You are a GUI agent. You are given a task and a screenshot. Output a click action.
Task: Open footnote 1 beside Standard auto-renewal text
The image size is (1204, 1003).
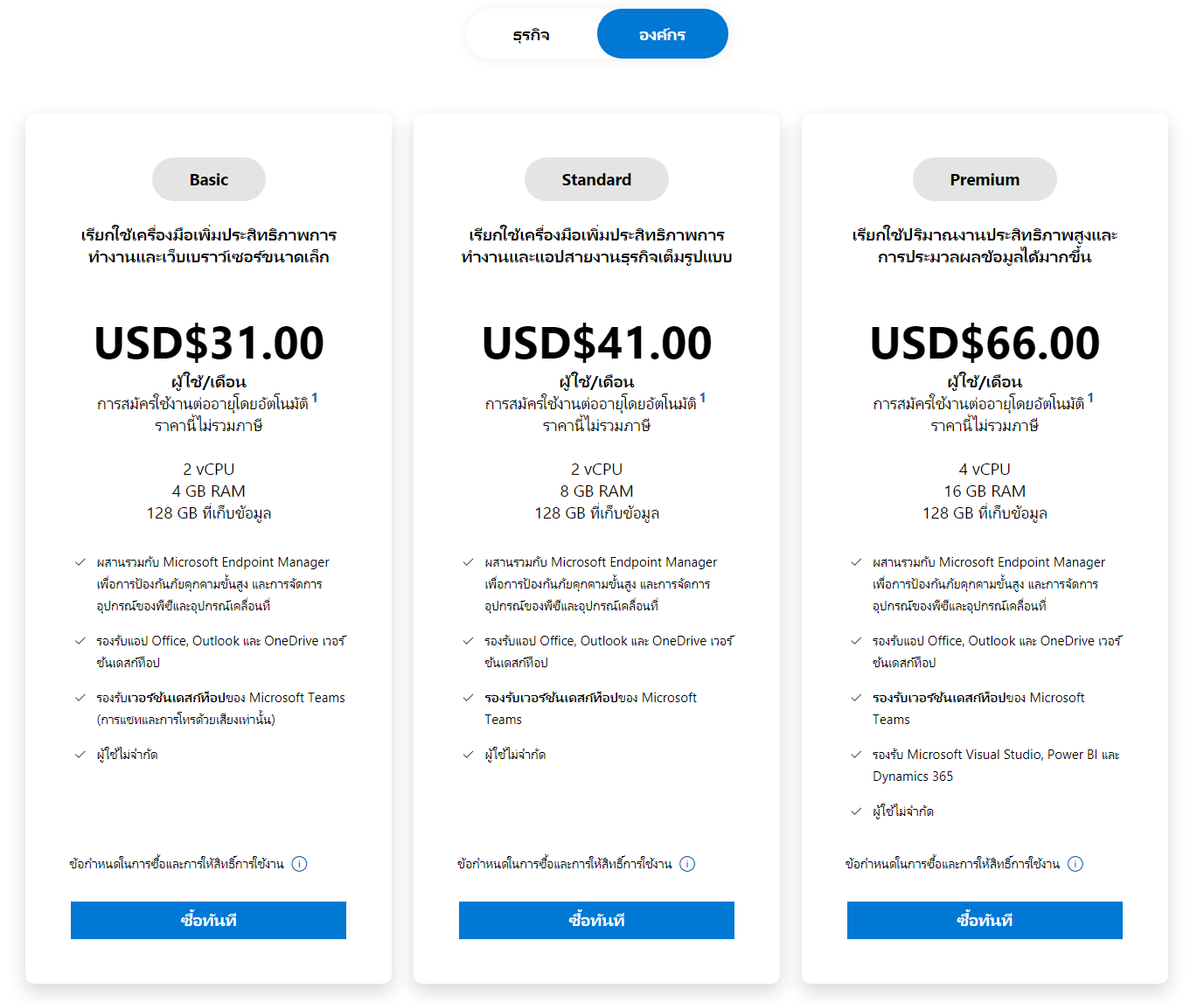(x=703, y=398)
